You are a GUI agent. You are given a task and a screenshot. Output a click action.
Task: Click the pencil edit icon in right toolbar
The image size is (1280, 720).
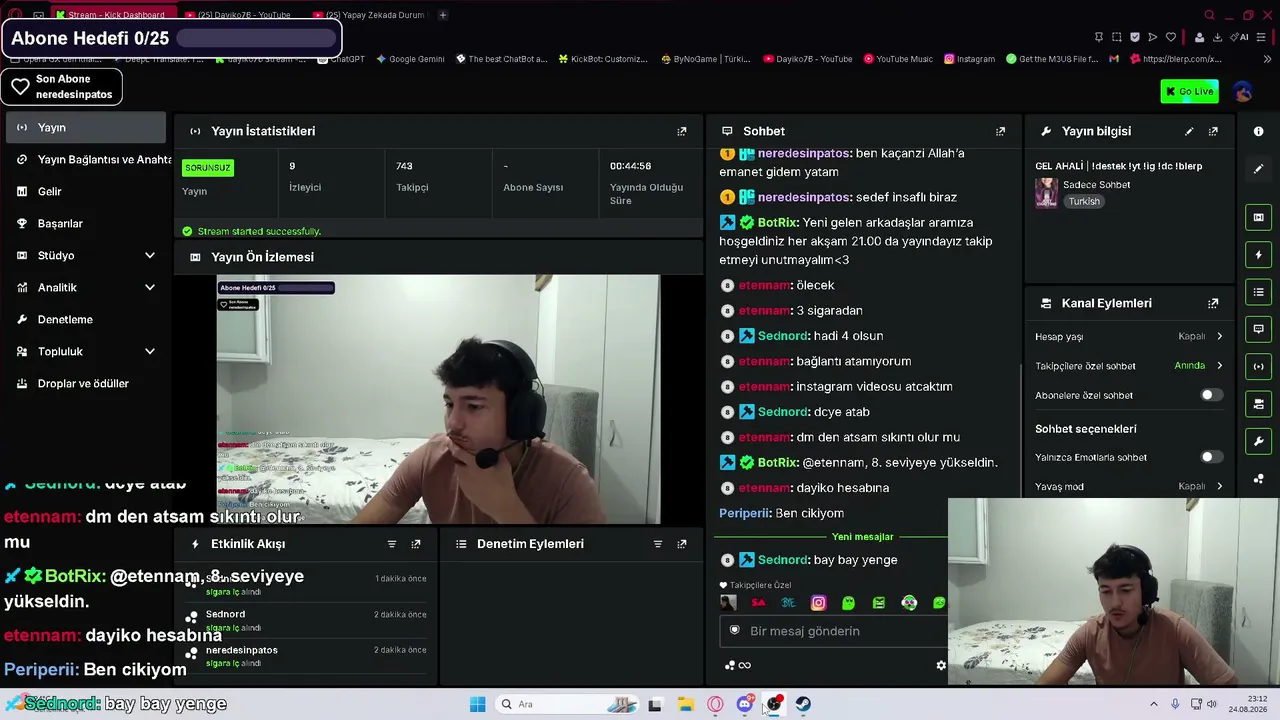[x=1258, y=169]
